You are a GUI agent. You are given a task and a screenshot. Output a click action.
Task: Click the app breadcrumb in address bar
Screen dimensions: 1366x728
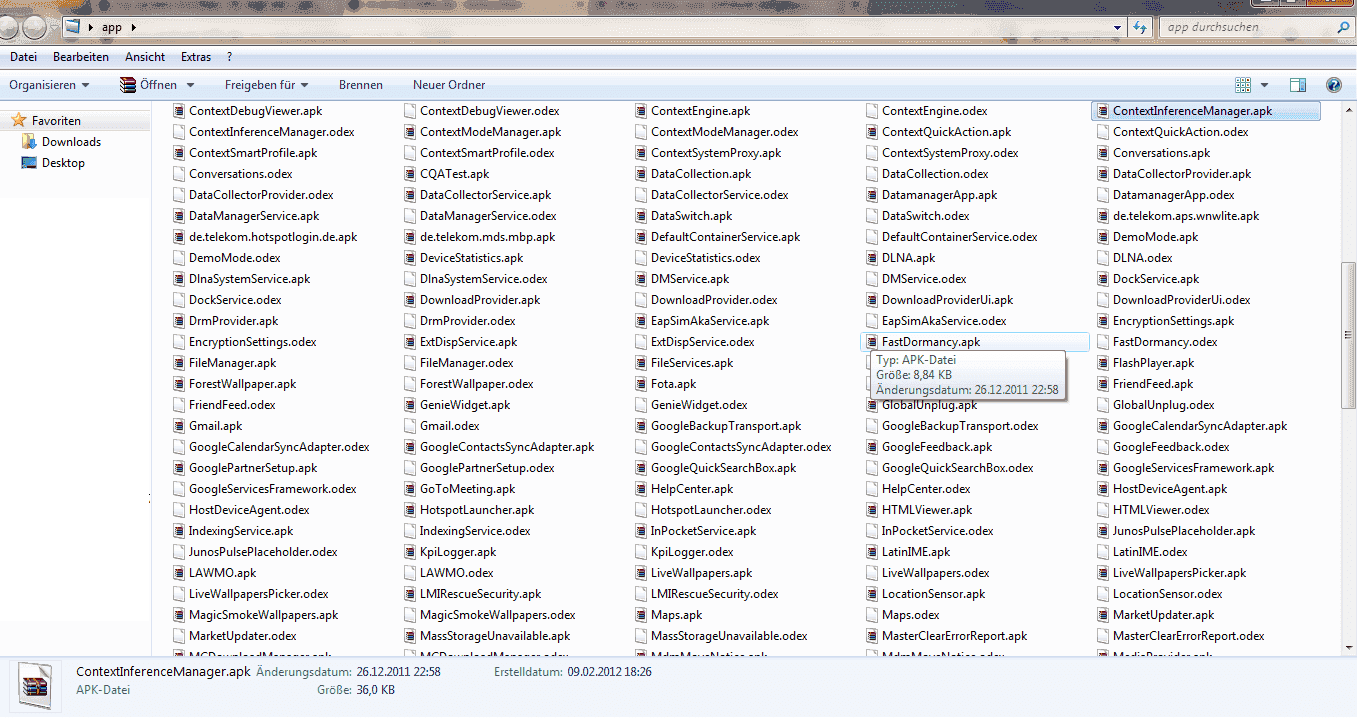pyautogui.click(x=112, y=27)
